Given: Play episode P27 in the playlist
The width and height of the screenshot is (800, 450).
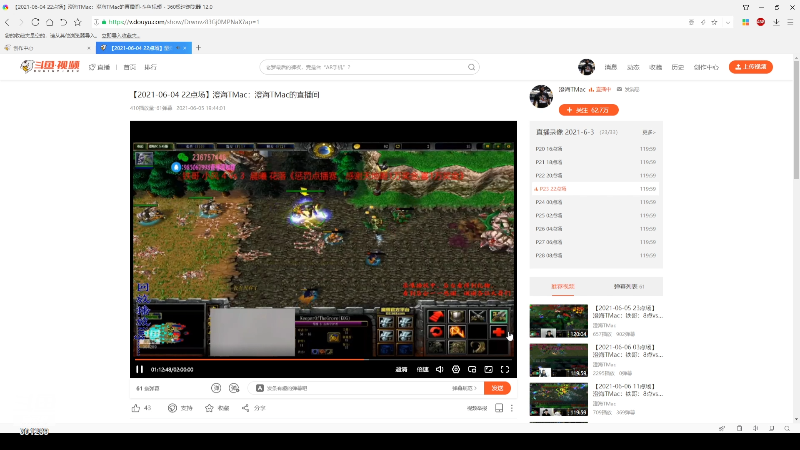Looking at the screenshot, I should point(595,242).
